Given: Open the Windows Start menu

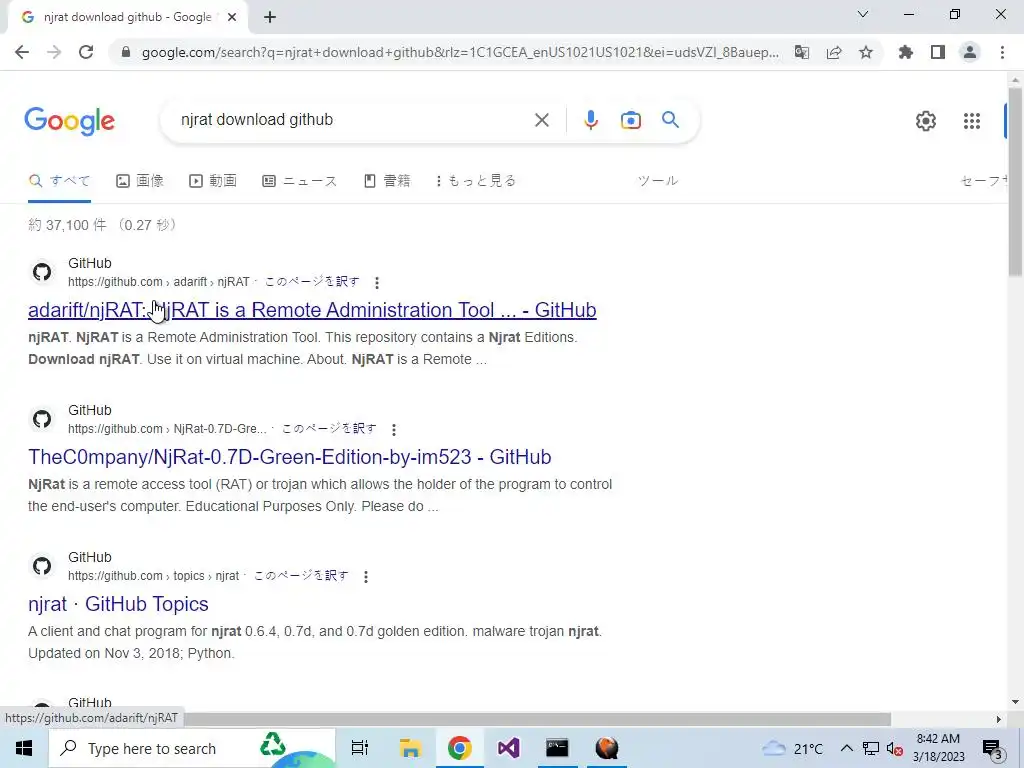Looking at the screenshot, I should coord(24,748).
